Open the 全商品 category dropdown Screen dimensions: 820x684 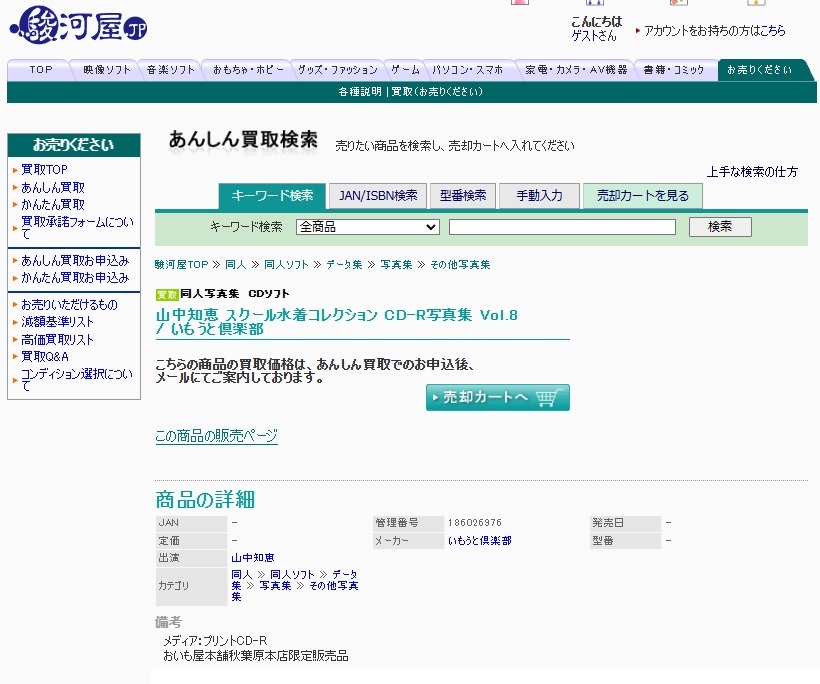367,226
